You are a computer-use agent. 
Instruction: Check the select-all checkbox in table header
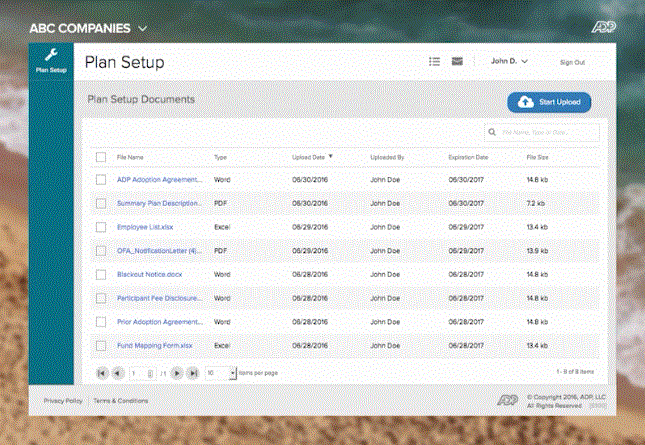(101, 157)
